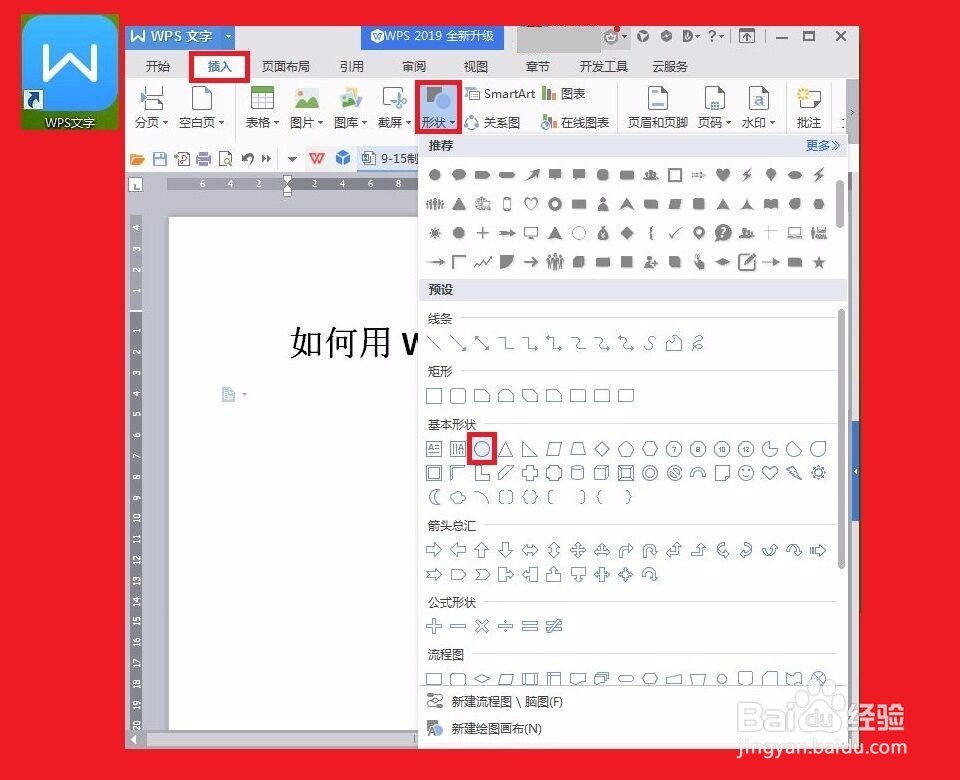Select the division sign equation shape

[x=506, y=626]
